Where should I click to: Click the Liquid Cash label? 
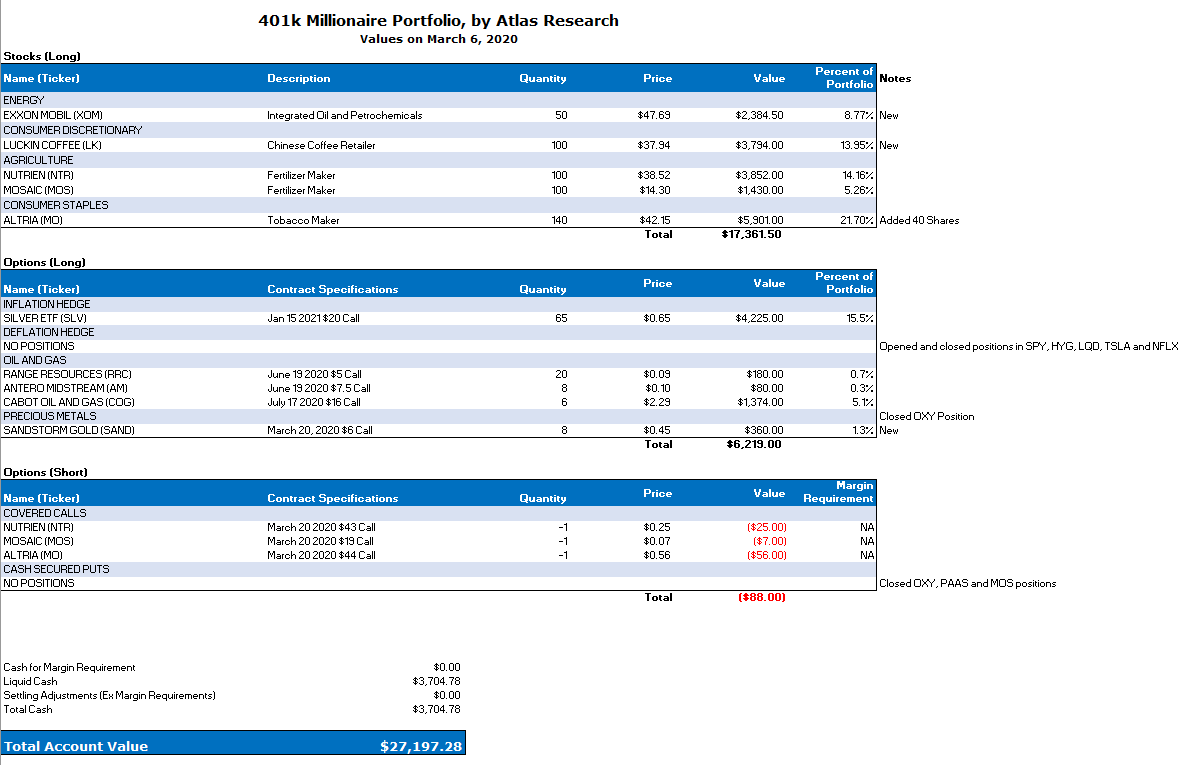point(30,681)
